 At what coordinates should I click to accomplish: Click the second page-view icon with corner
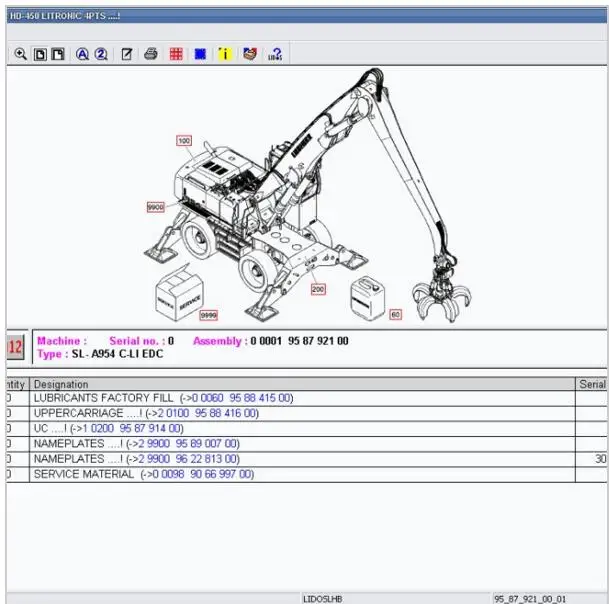click(58, 54)
